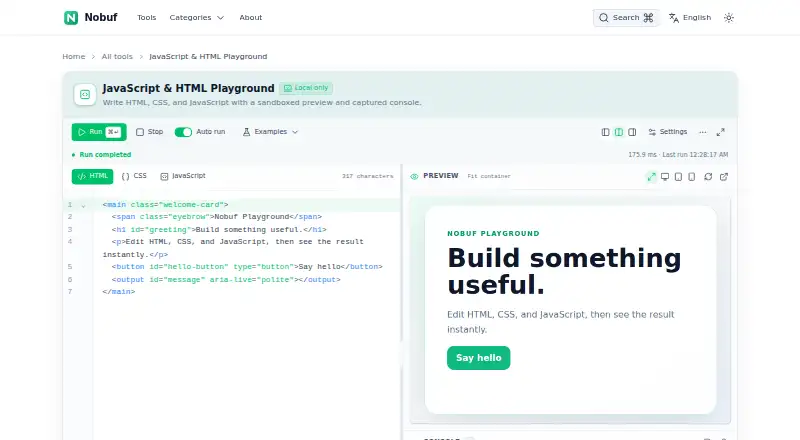Click the Nobuf logo icon
800x440 pixels.
tap(71, 18)
